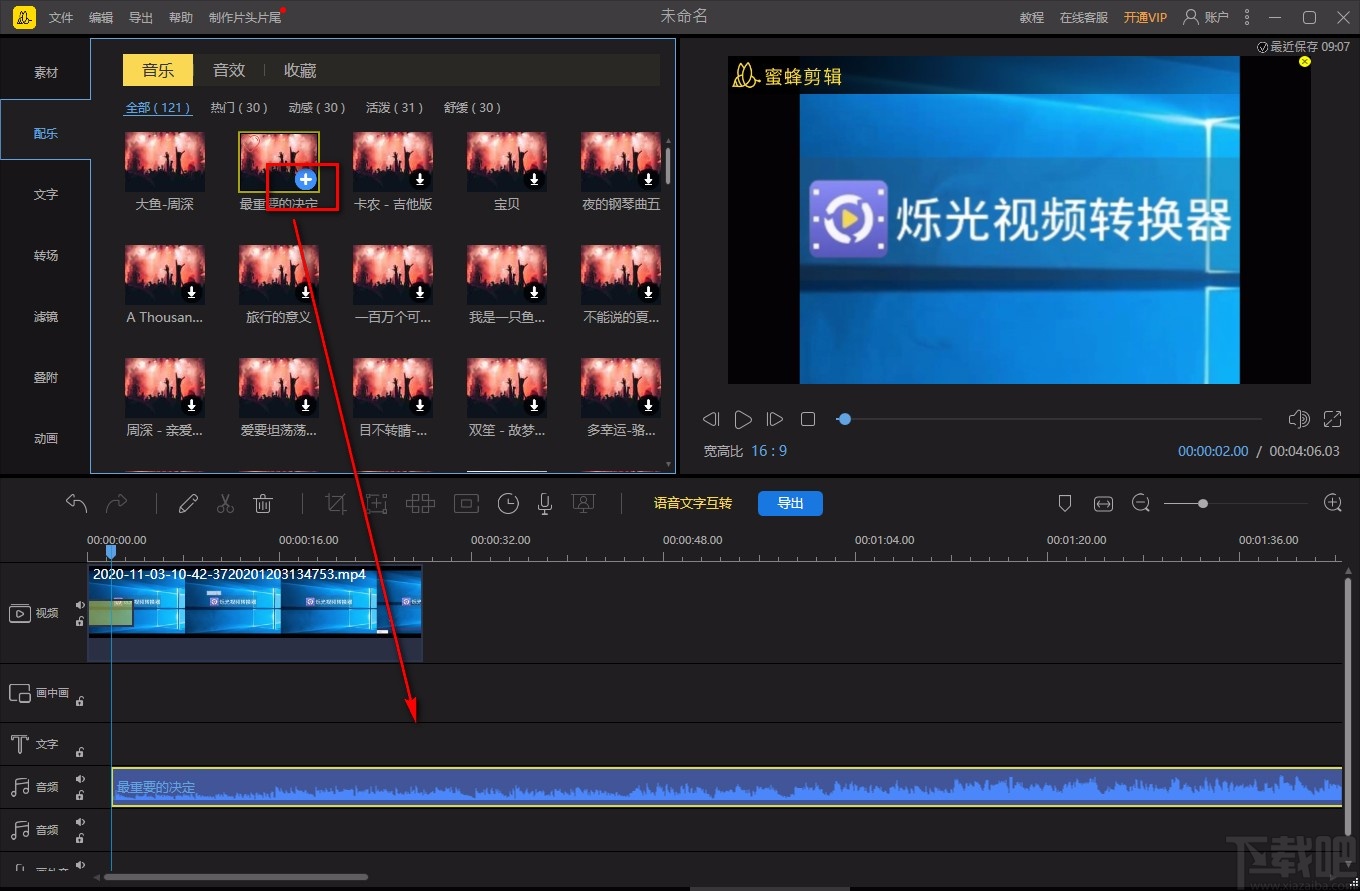Download the A Thousan... track

(x=193, y=293)
